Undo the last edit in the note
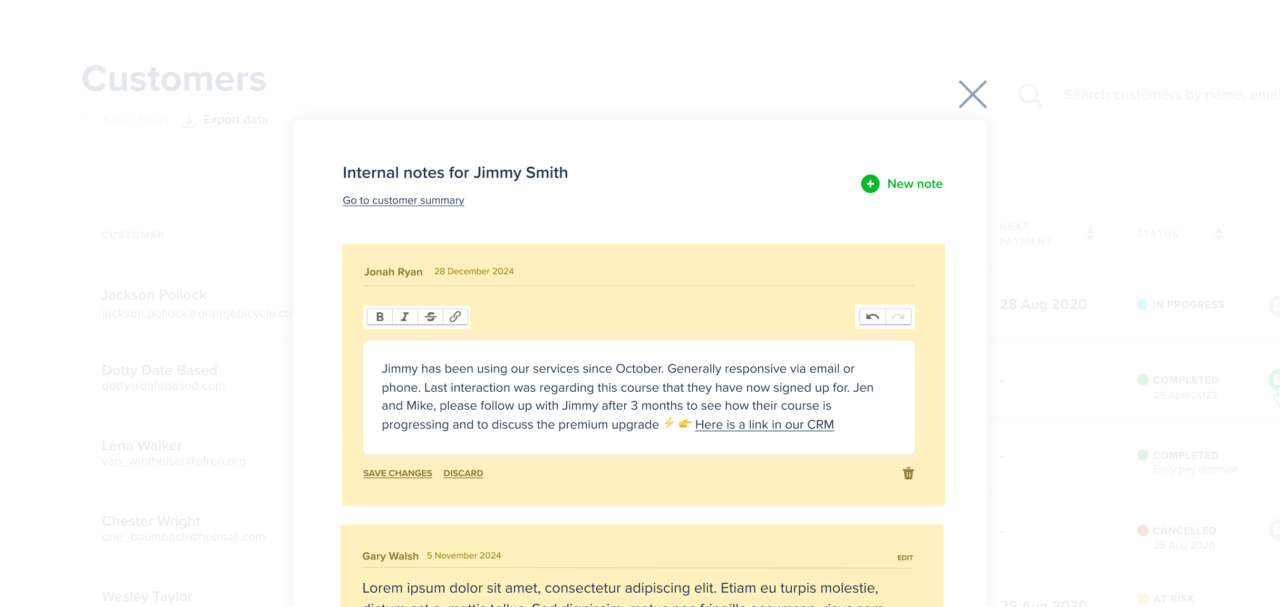 click(x=872, y=317)
